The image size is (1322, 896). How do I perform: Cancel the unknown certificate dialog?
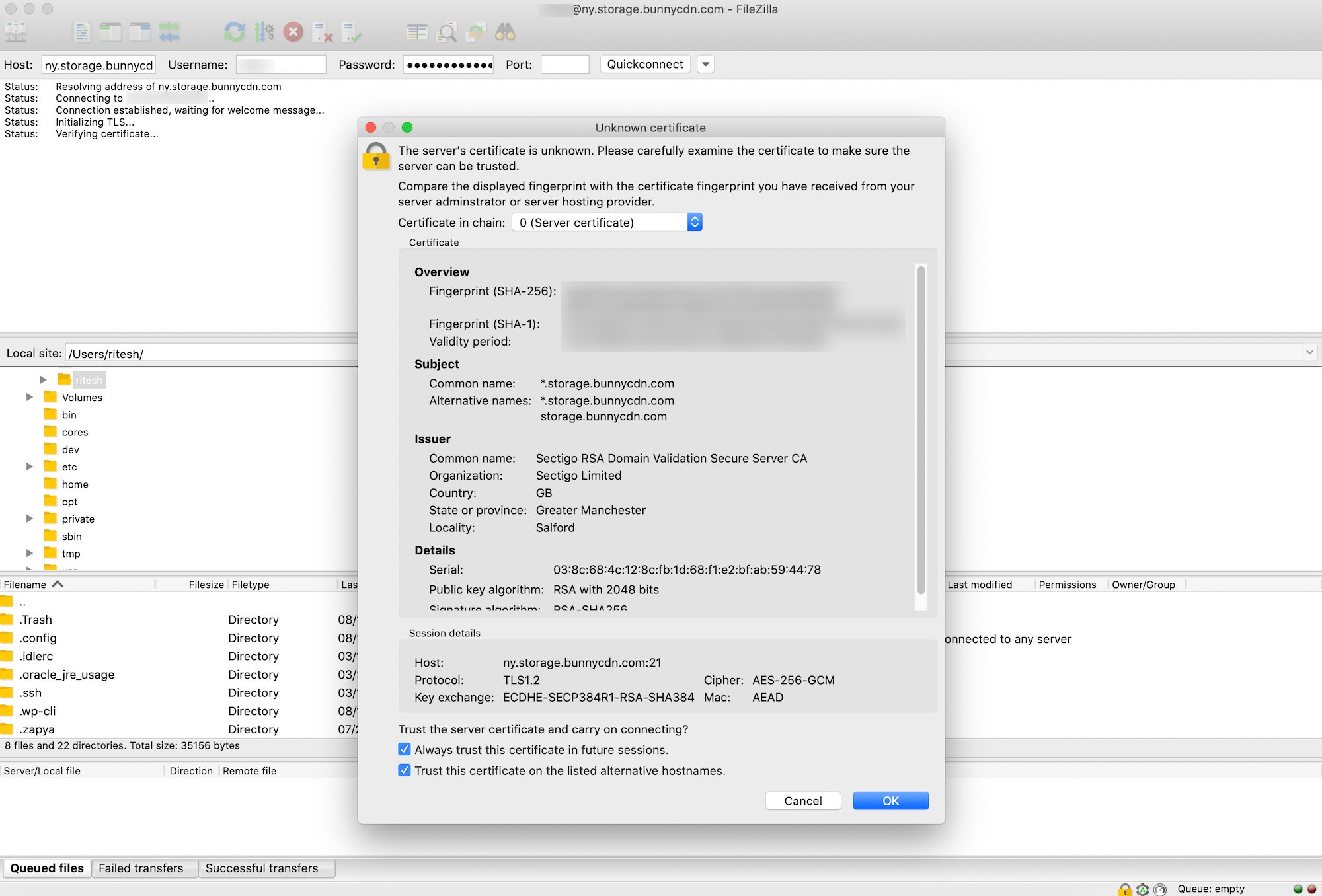(802, 800)
